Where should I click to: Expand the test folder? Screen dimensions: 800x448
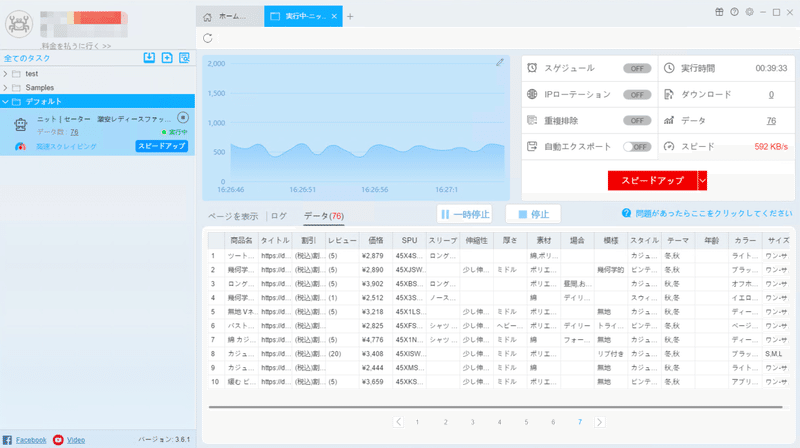coord(6,74)
